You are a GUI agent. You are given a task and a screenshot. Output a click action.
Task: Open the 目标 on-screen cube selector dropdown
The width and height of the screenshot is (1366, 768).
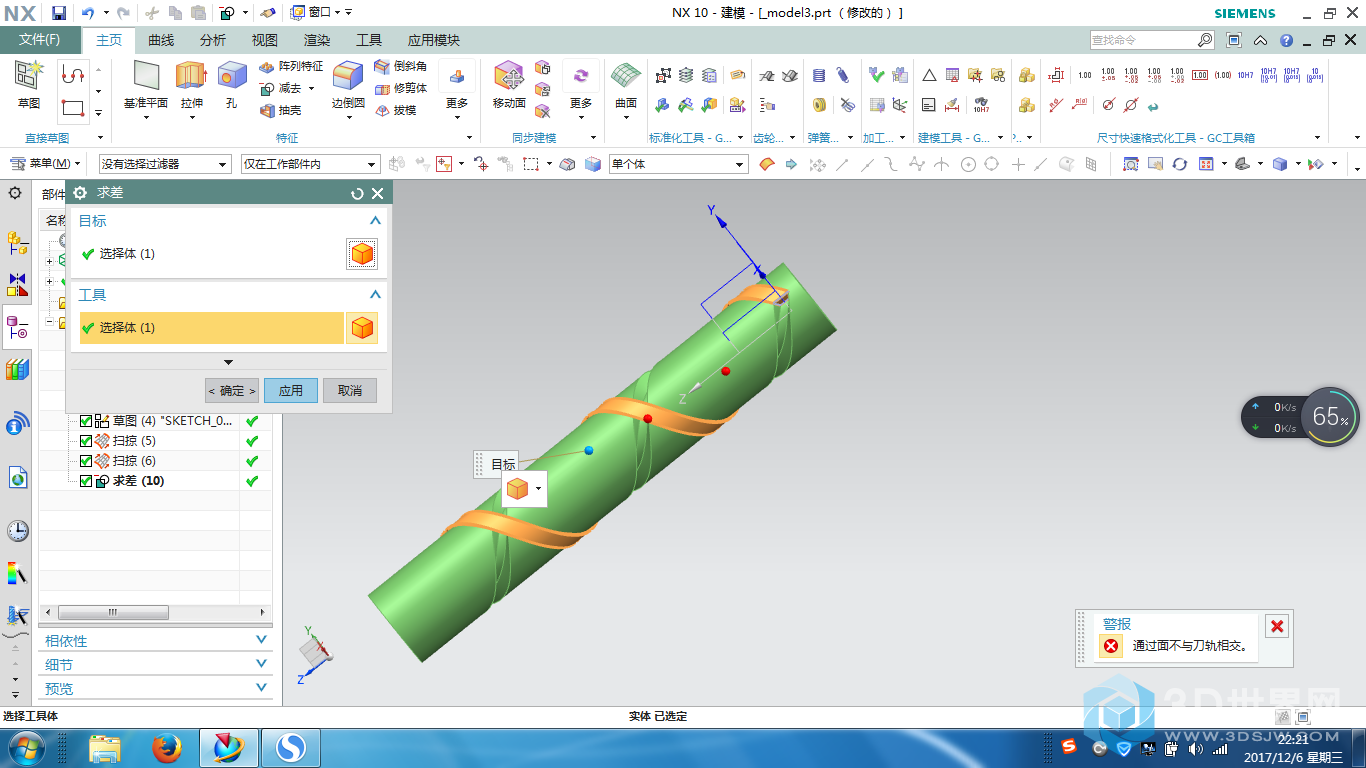[x=540, y=489]
